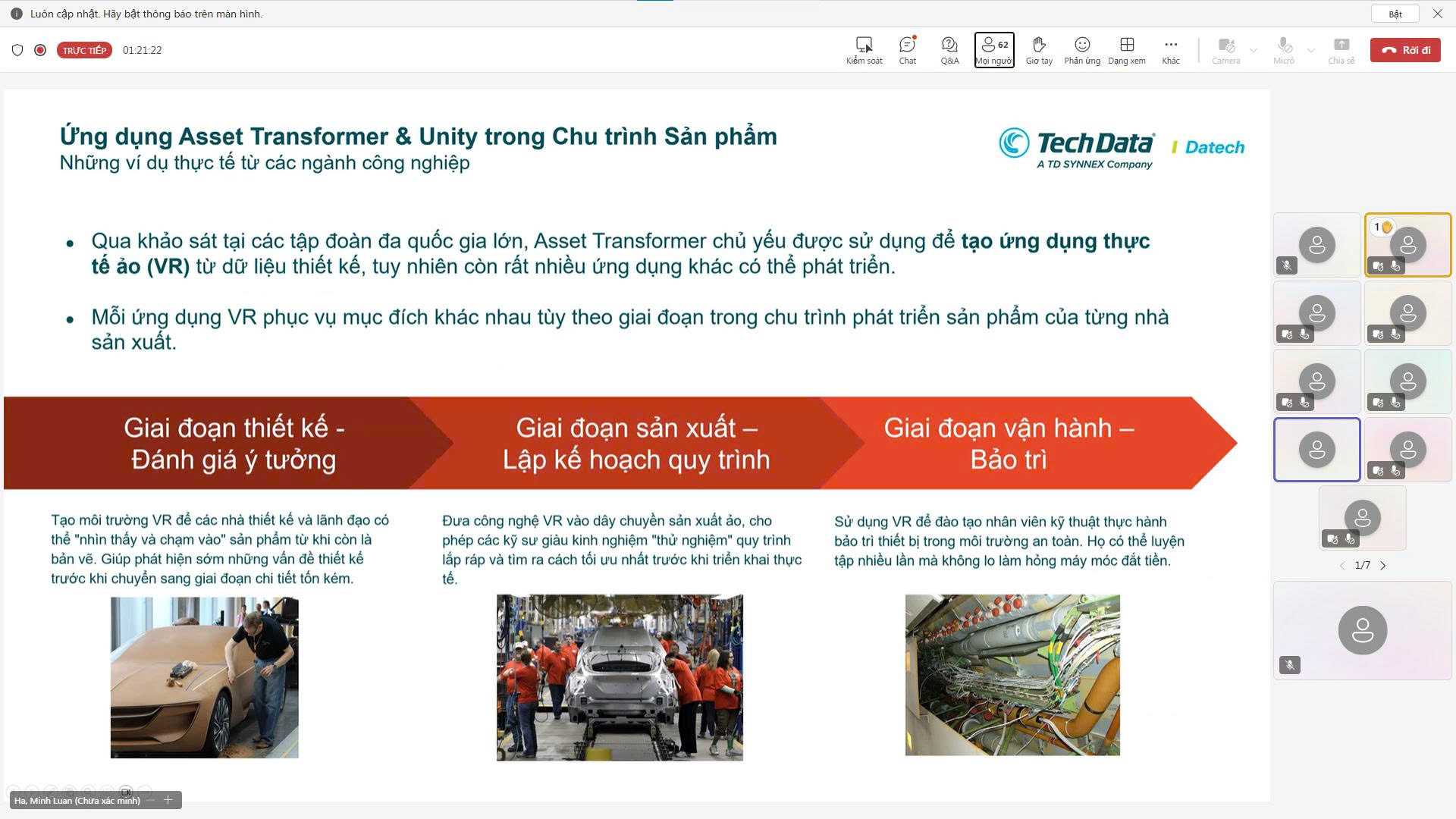This screenshot has height=819, width=1456.
Task: Open Phản ứng reactions menu
Action: [x=1082, y=50]
